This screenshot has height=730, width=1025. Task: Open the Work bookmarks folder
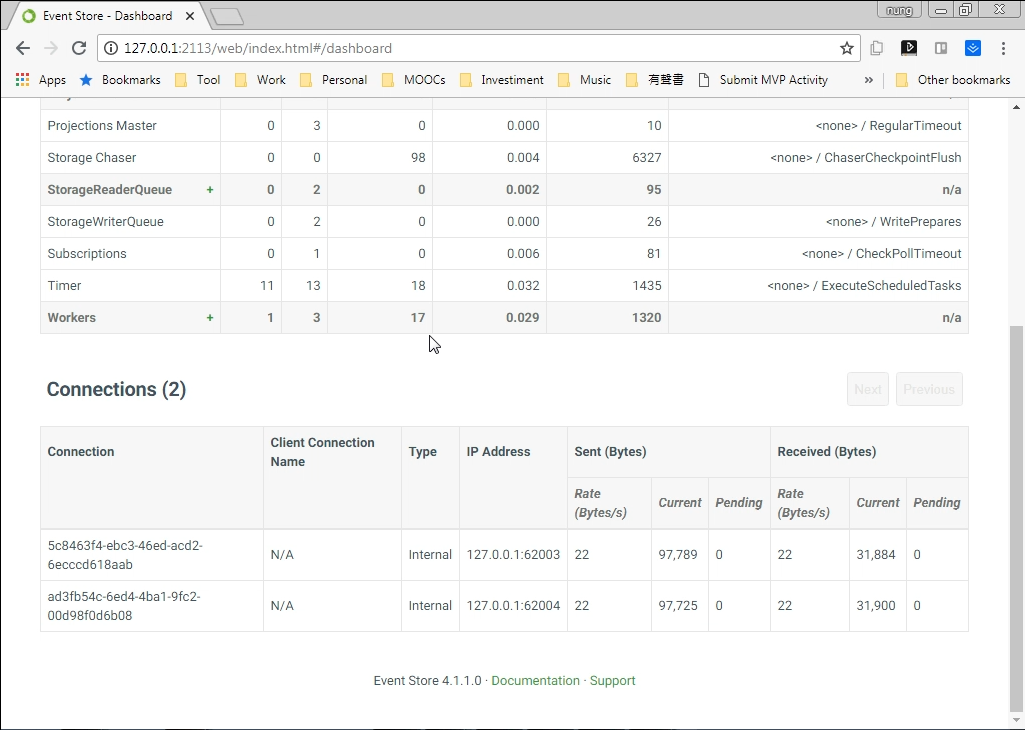260,80
